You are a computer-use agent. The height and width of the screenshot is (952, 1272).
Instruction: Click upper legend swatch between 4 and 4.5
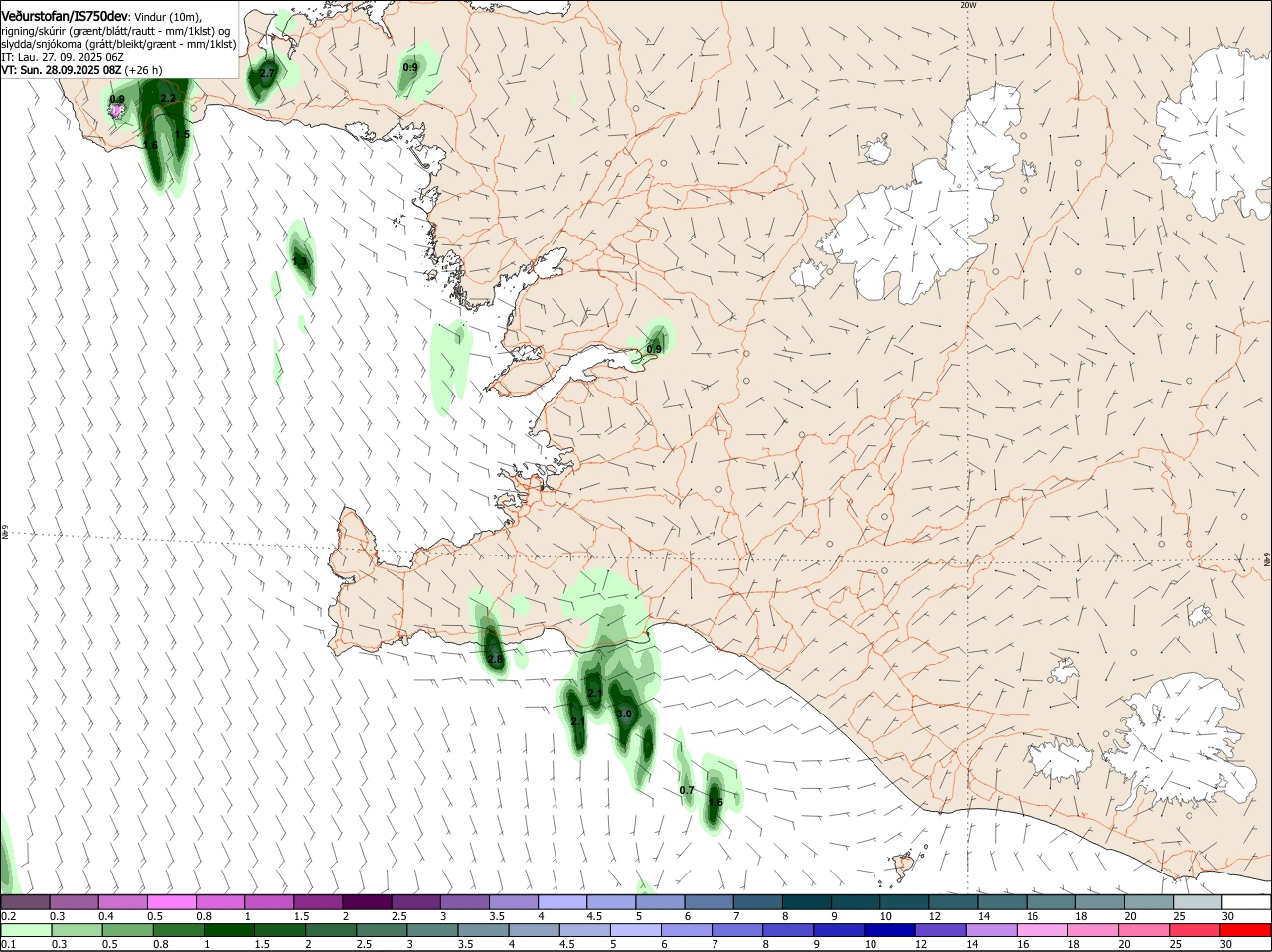pos(562,902)
